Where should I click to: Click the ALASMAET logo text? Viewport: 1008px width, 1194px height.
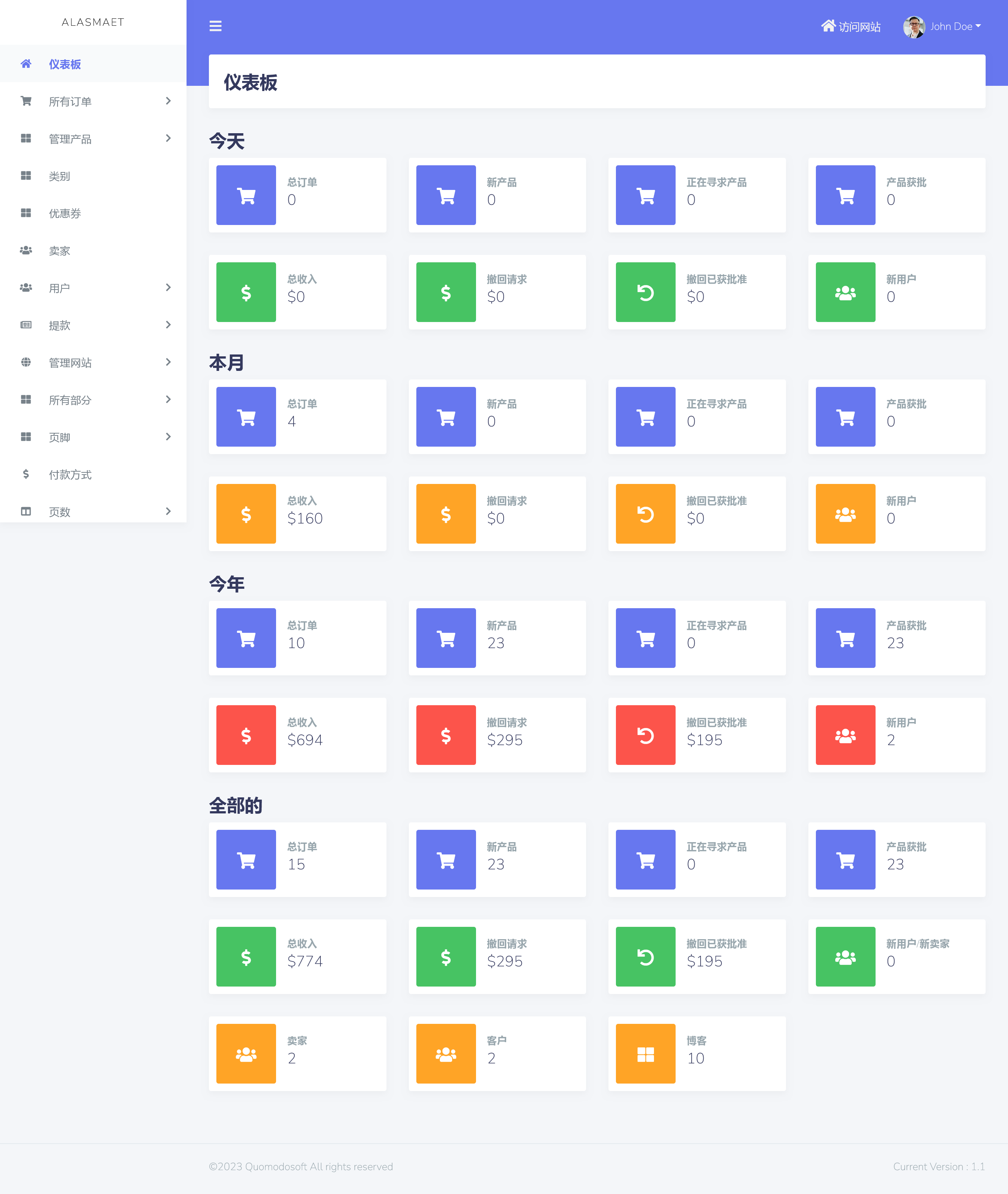click(93, 22)
